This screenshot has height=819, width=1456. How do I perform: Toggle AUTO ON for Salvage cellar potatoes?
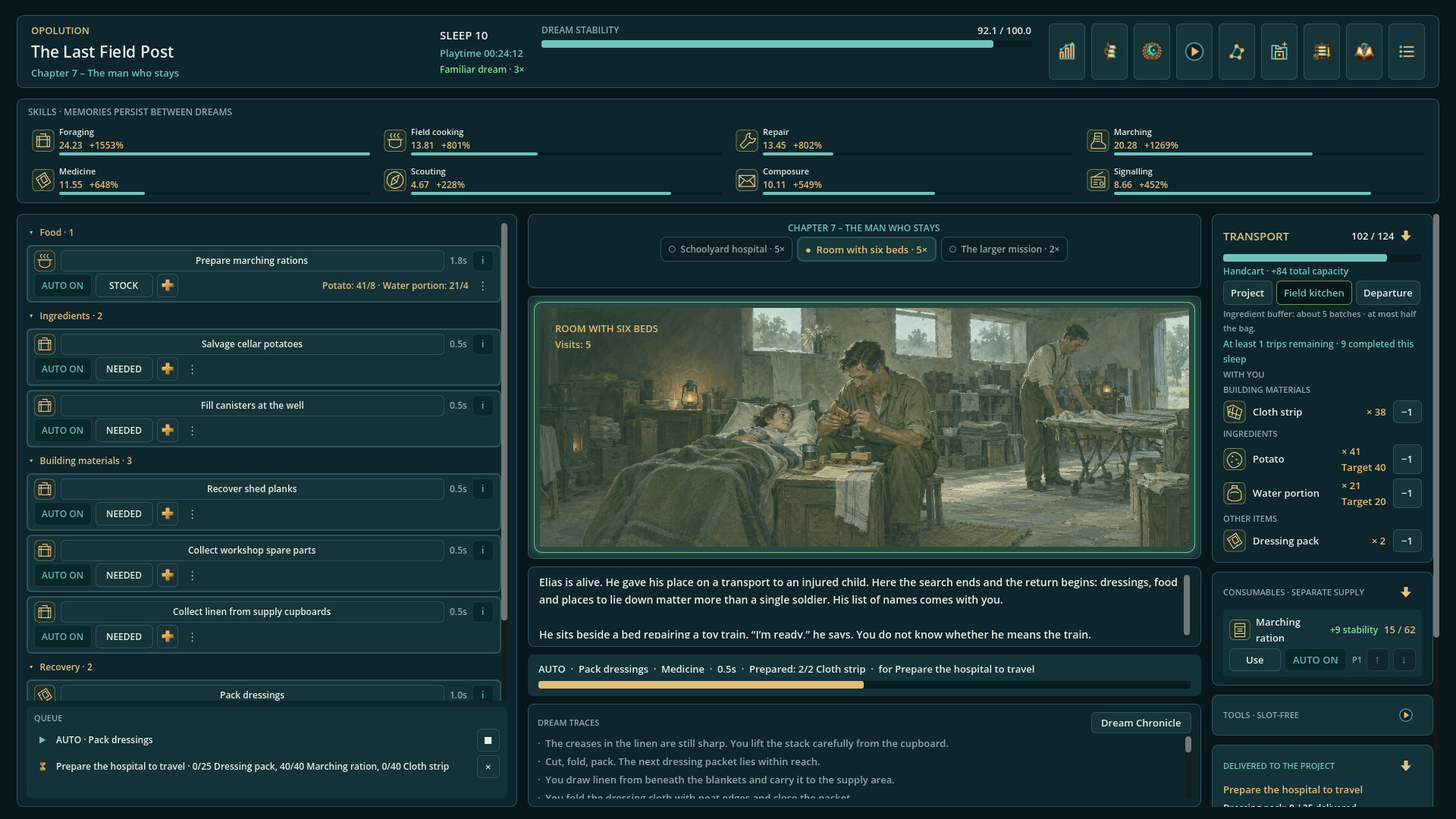[62, 369]
